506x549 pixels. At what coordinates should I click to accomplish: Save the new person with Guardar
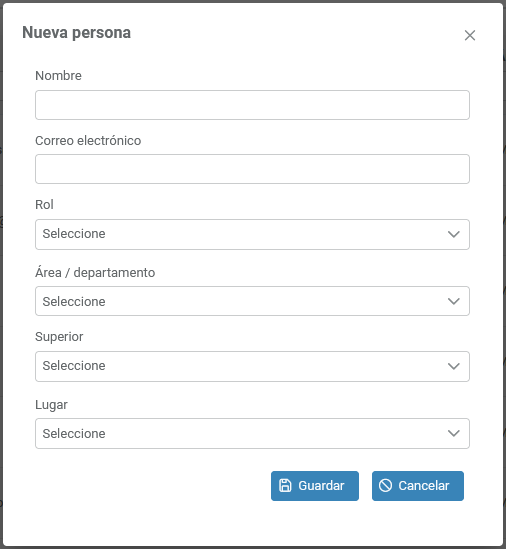(x=315, y=486)
